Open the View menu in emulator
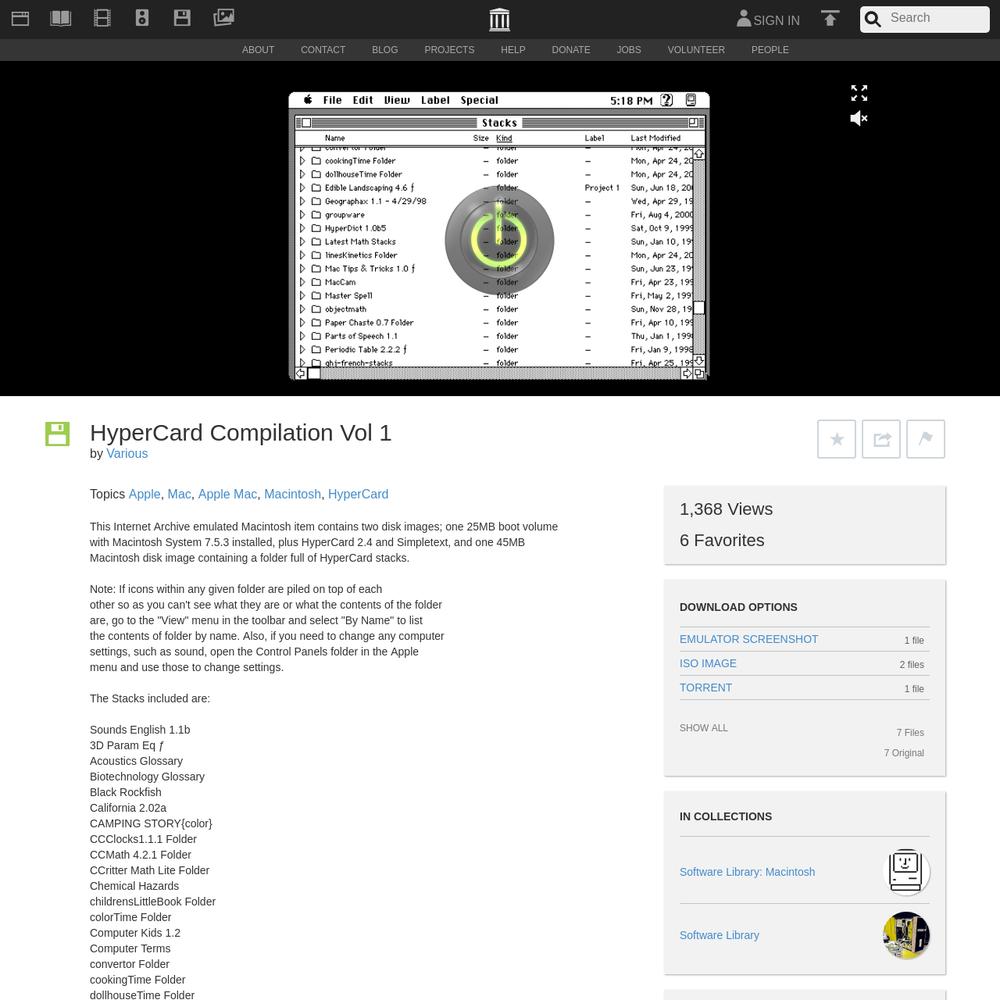This screenshot has height=1000, width=1000. tap(397, 100)
